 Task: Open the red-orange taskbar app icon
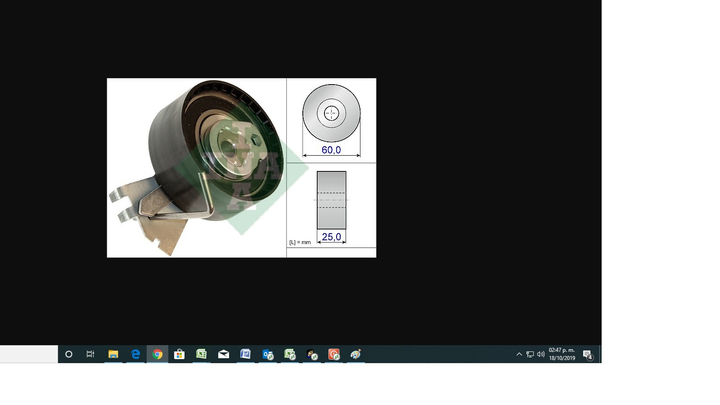coord(334,354)
